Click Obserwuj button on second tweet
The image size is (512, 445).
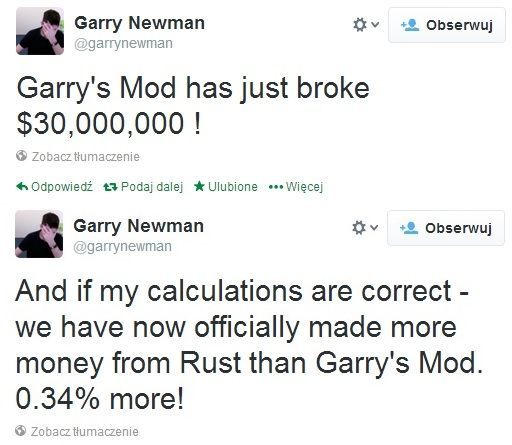pyautogui.click(x=446, y=228)
